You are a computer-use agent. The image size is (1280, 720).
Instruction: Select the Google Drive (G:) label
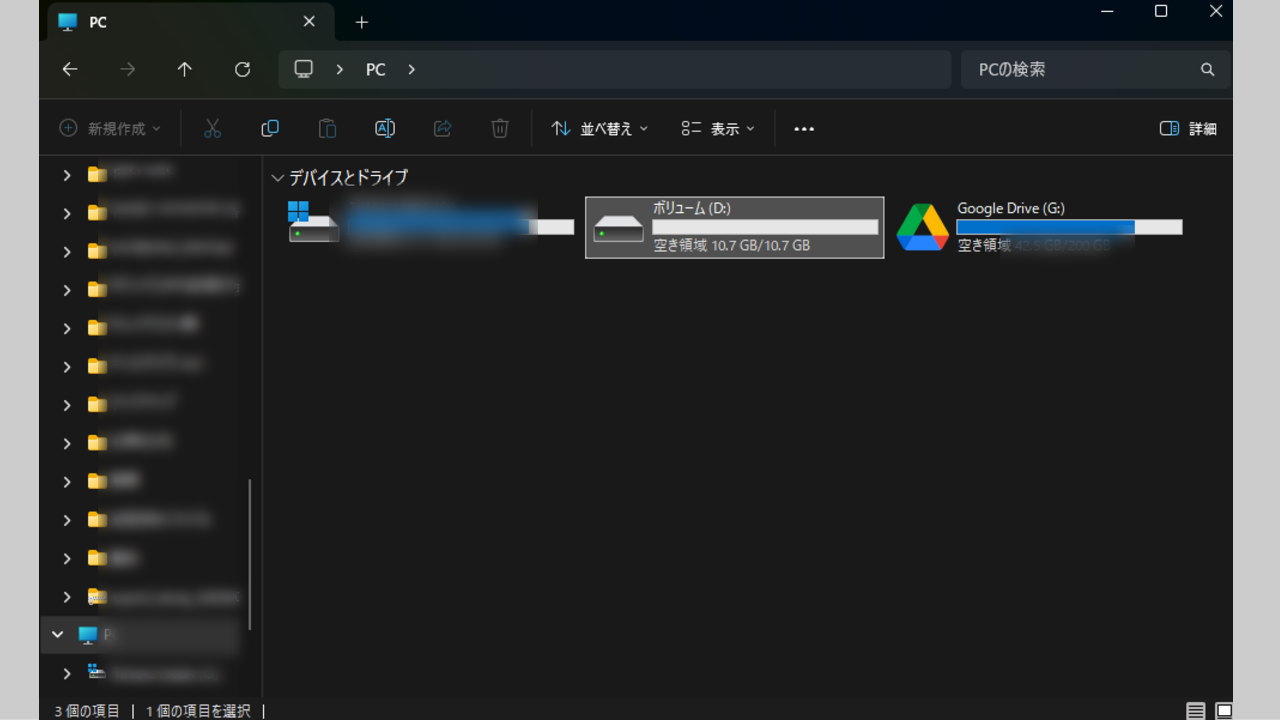click(1011, 208)
